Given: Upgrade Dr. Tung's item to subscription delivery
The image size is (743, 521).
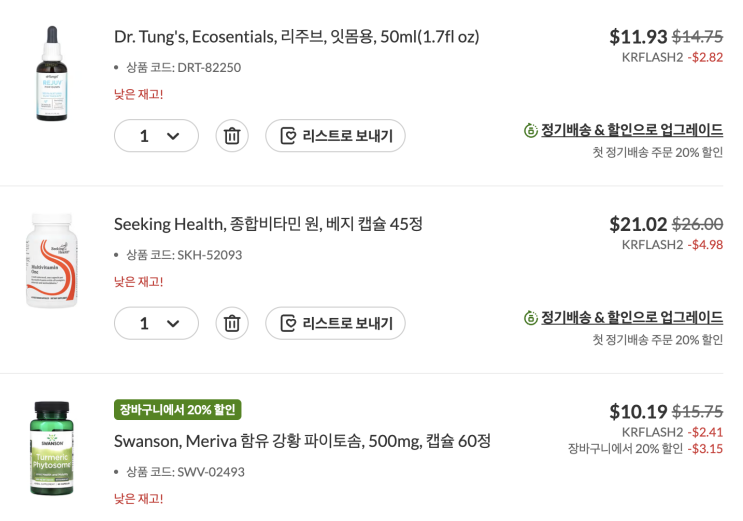Looking at the screenshot, I should (631, 130).
